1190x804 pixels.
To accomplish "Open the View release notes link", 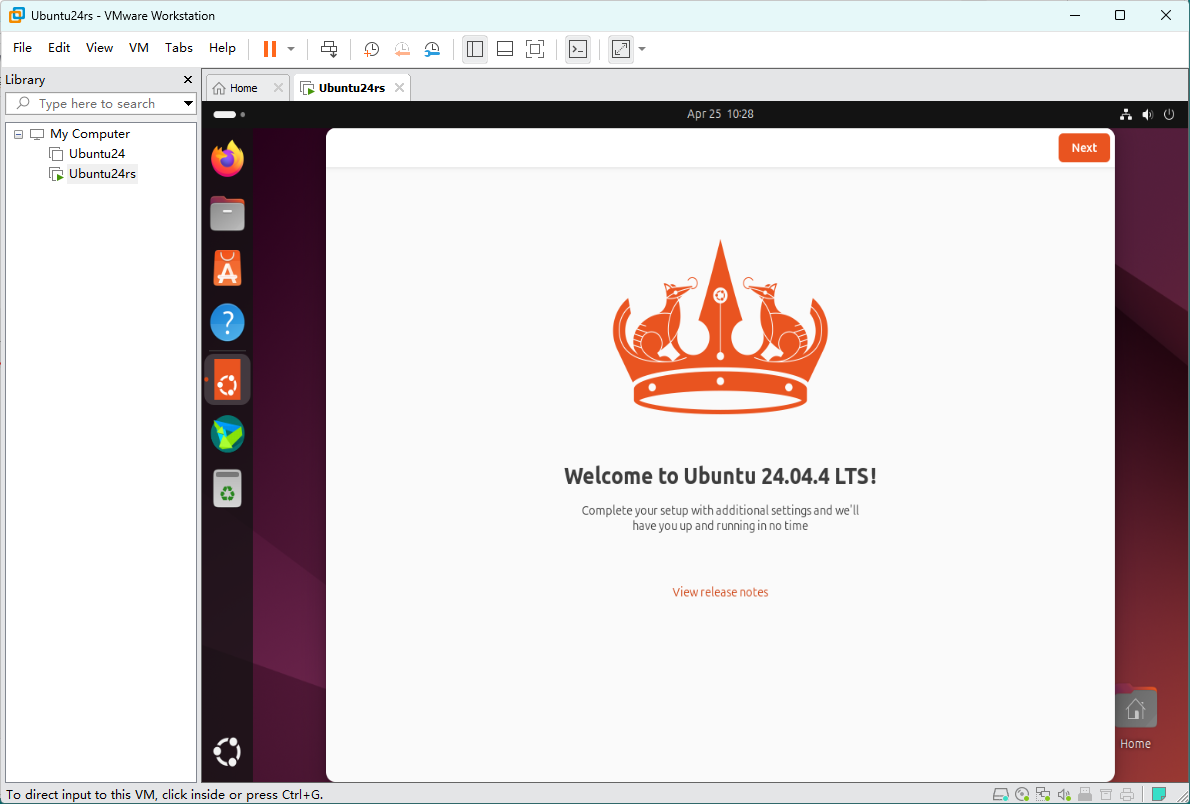I will click(x=720, y=592).
